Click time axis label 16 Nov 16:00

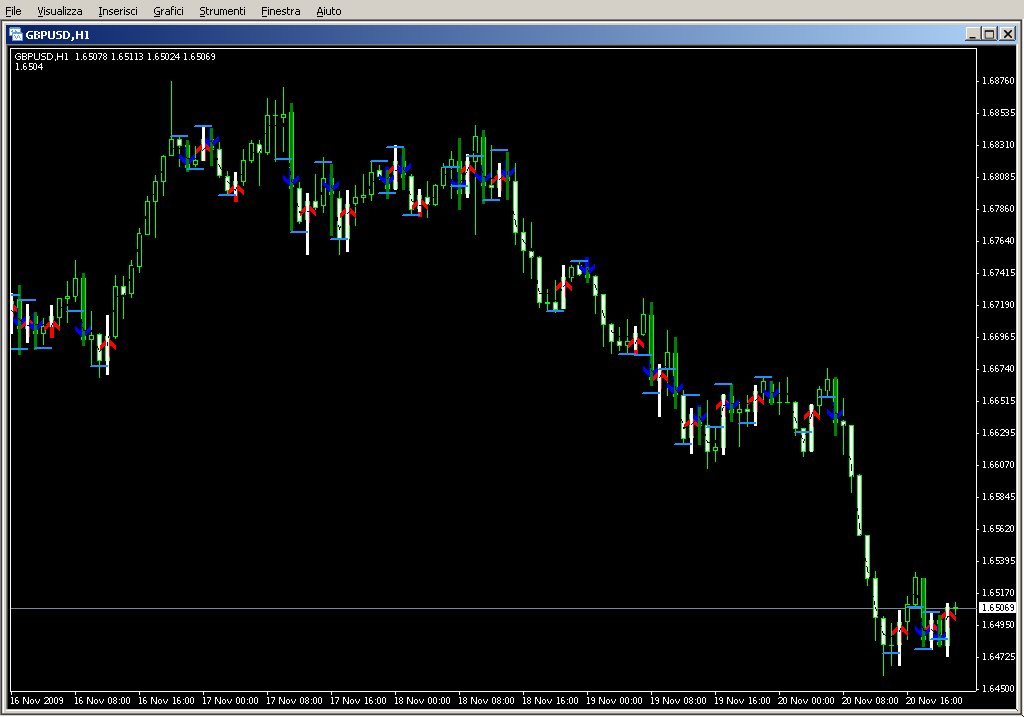(166, 701)
